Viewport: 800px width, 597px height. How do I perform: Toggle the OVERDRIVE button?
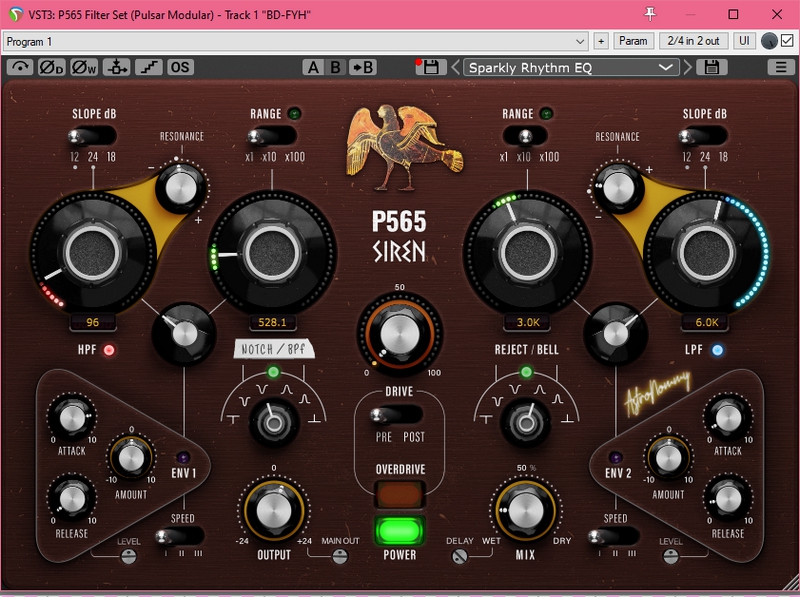pyautogui.click(x=400, y=494)
